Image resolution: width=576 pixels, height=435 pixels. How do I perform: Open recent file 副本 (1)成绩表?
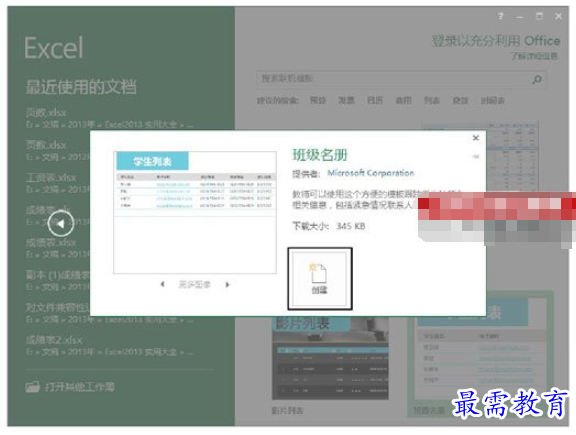58,280
